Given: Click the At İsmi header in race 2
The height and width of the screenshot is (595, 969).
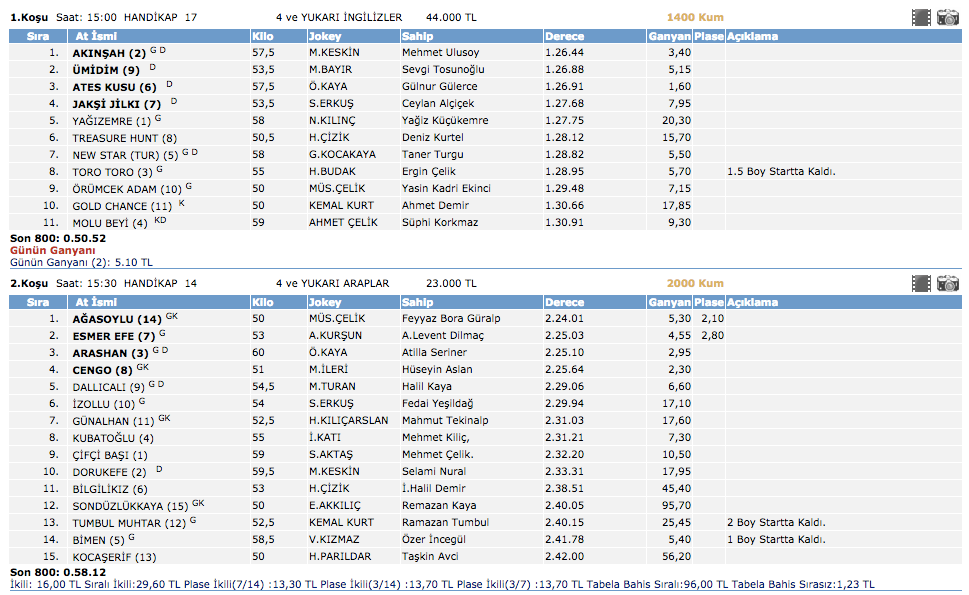Looking at the screenshot, I should [x=99, y=302].
